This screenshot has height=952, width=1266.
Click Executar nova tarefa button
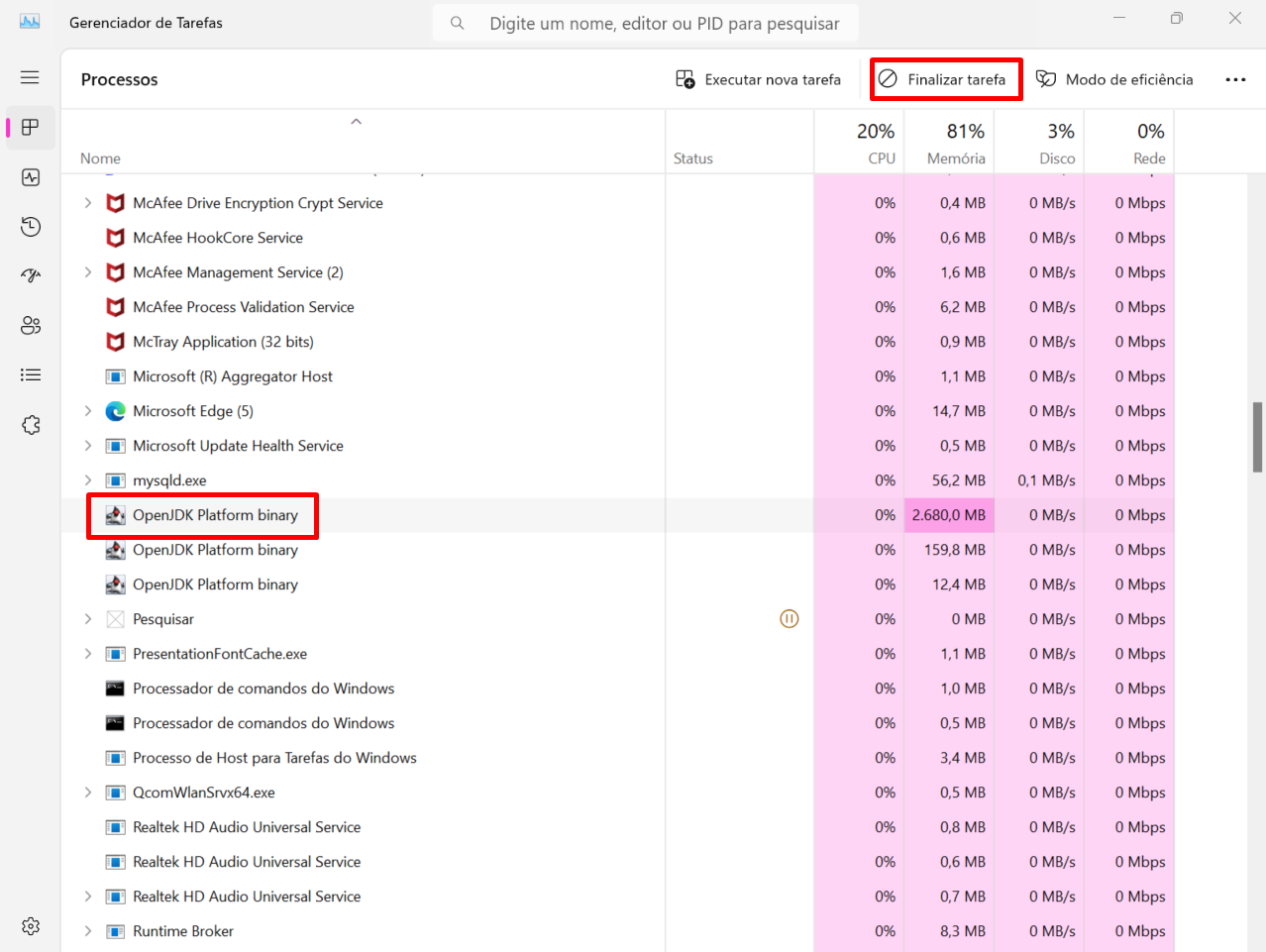click(x=758, y=79)
